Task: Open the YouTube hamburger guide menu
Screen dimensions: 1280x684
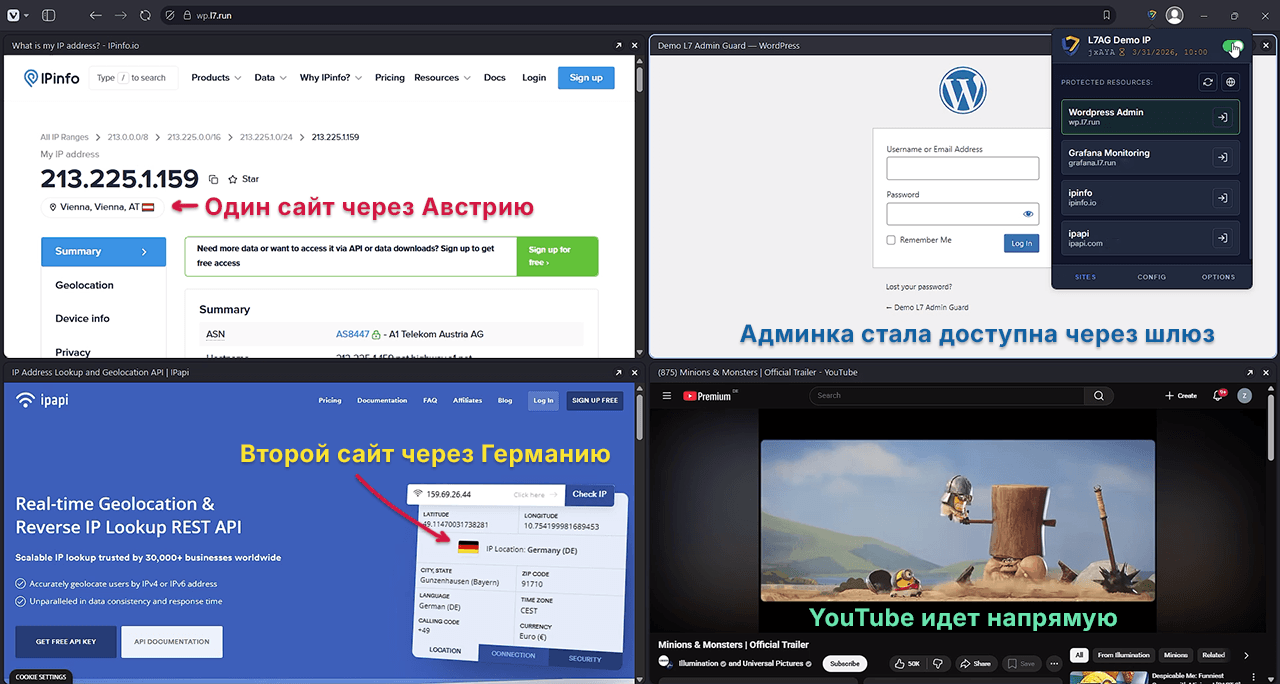Action: pyautogui.click(x=667, y=396)
